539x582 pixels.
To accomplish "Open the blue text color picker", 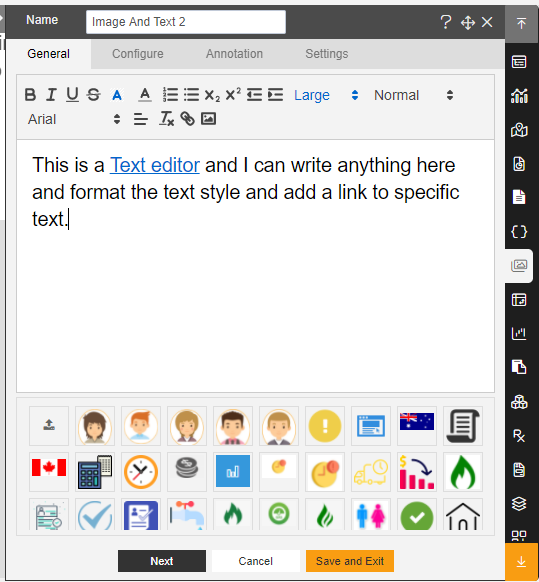I will point(117,95).
